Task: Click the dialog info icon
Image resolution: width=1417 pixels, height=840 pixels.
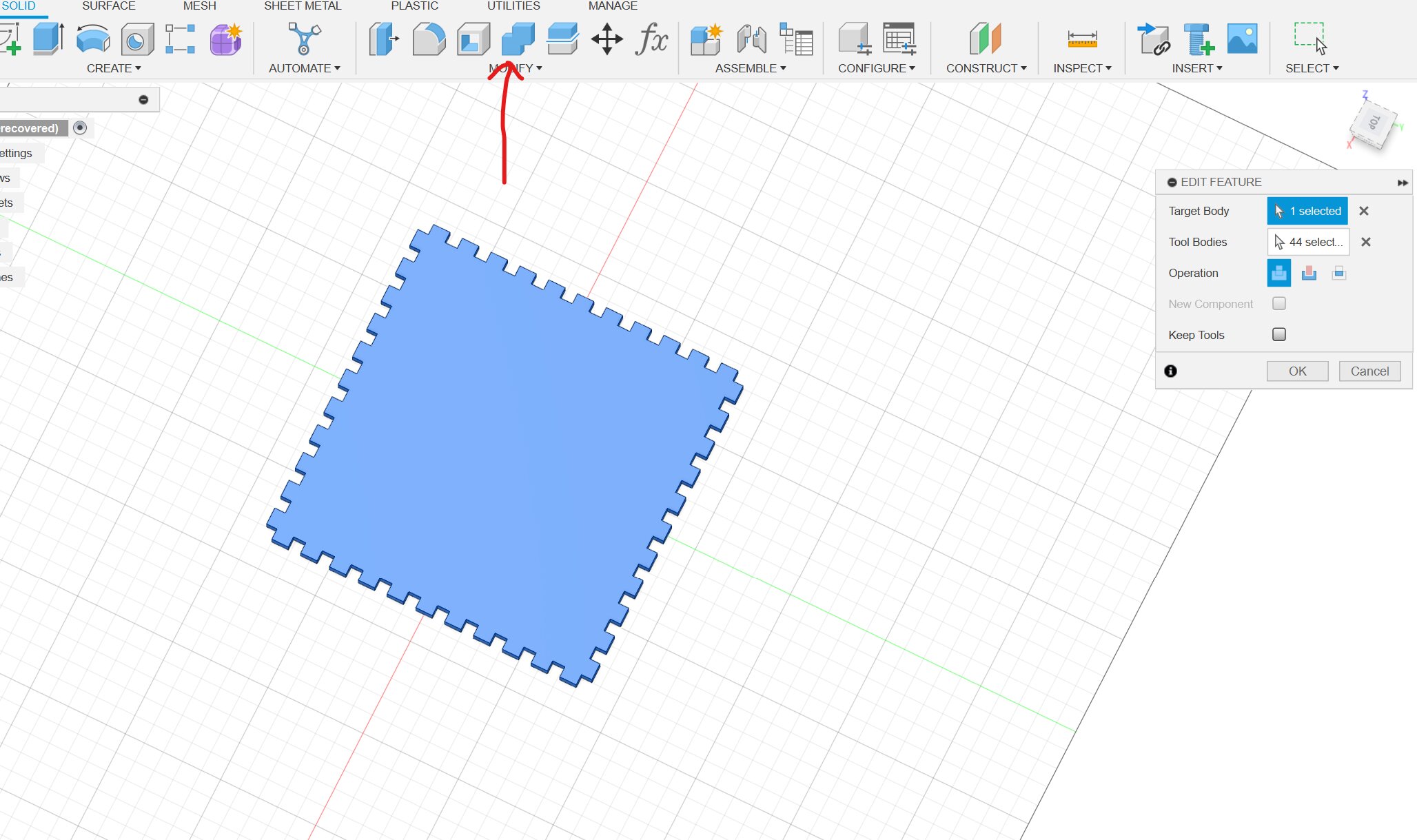Action: coord(1170,371)
